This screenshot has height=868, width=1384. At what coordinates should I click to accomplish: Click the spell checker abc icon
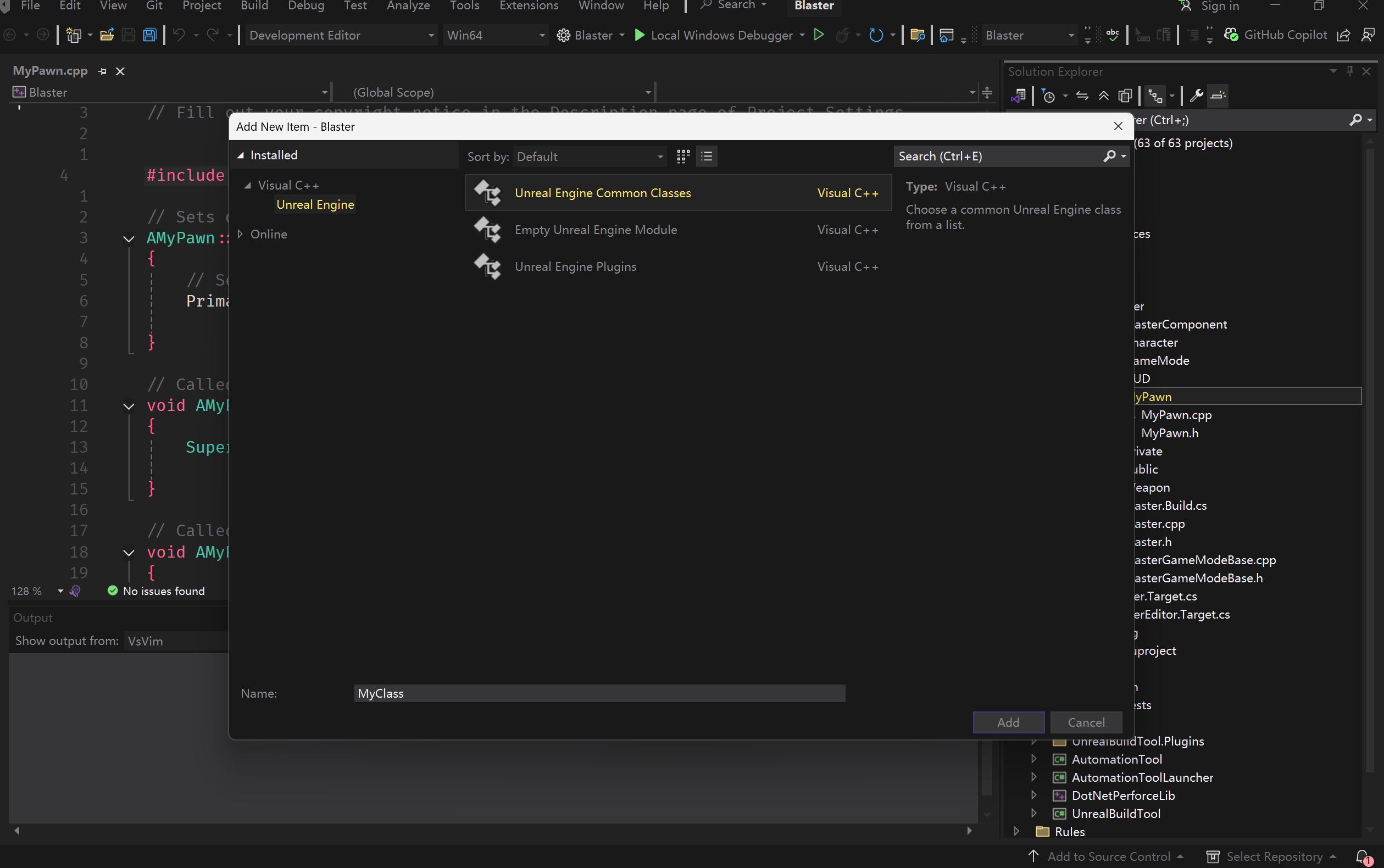[x=1113, y=35]
